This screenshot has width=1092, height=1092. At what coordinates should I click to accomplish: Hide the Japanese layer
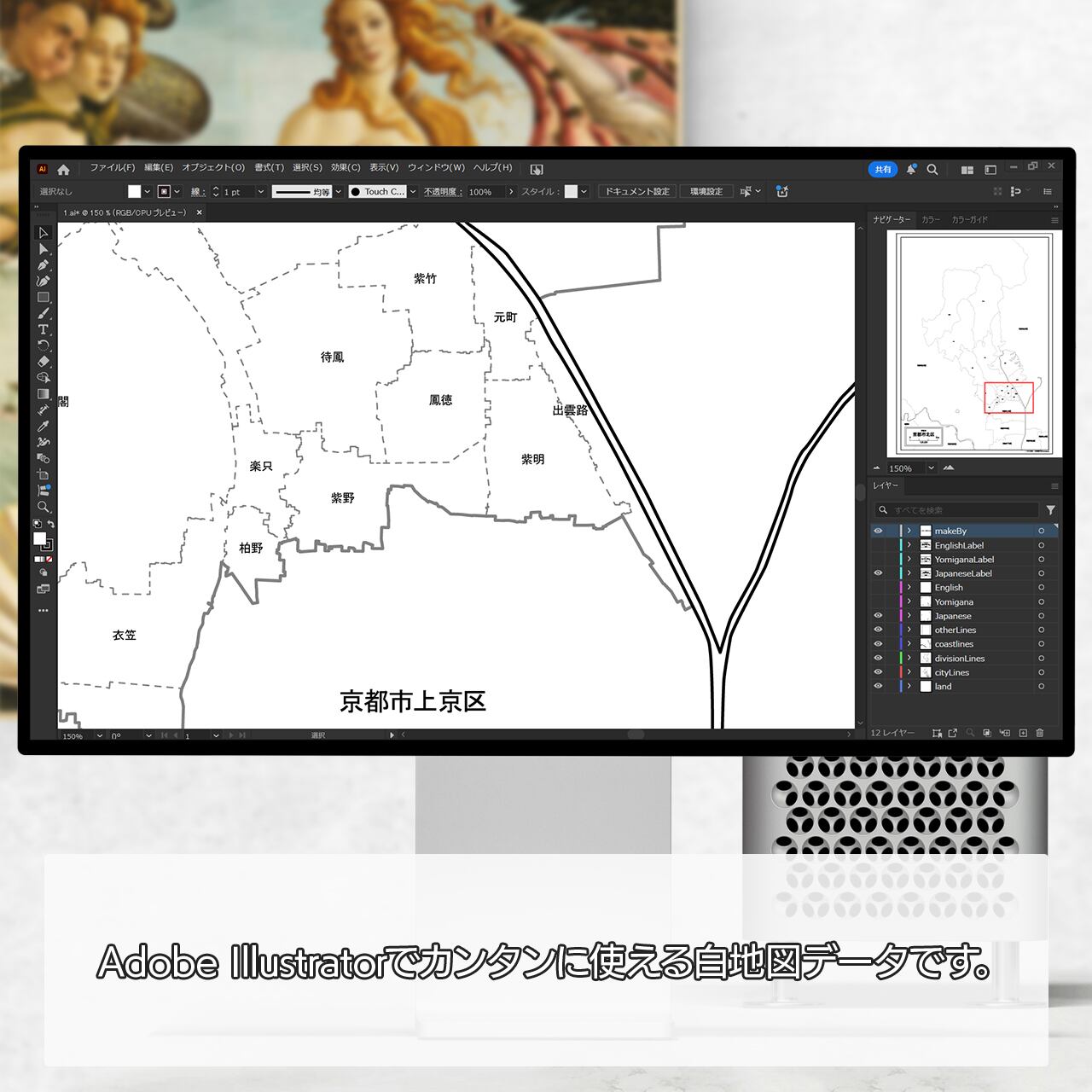[x=878, y=616]
